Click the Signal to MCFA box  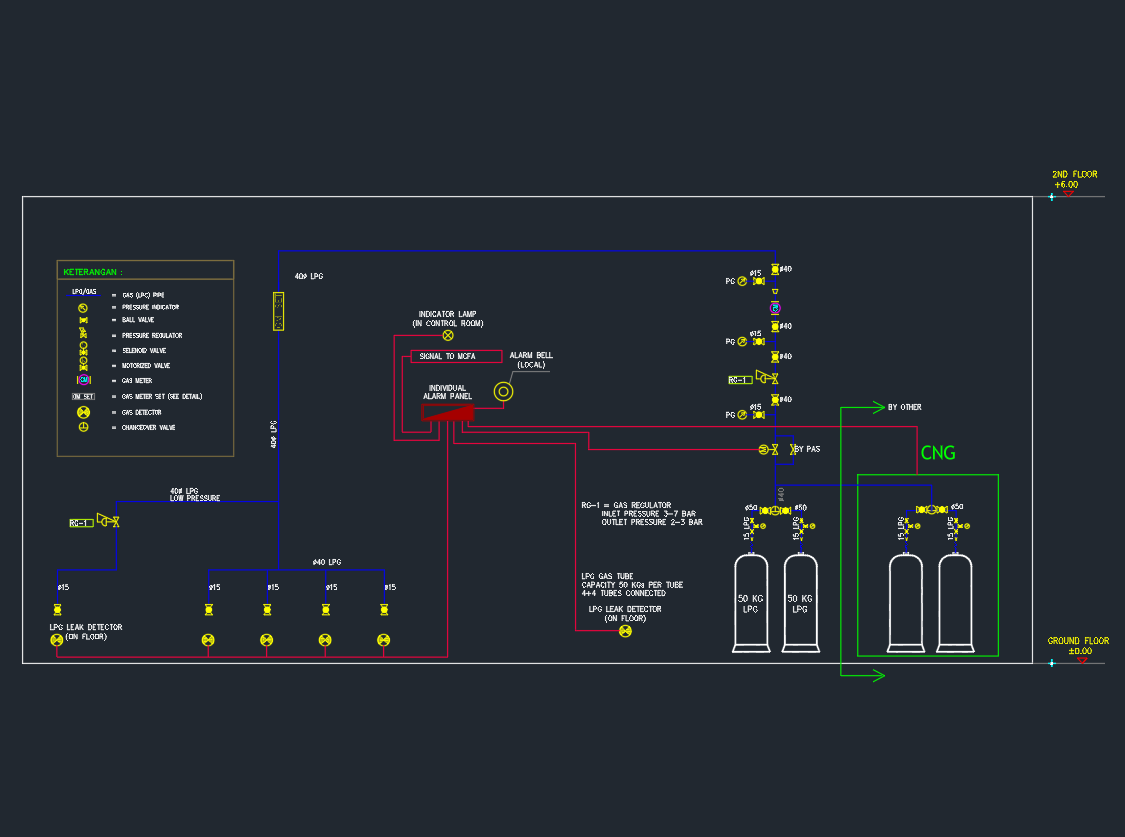(456, 357)
